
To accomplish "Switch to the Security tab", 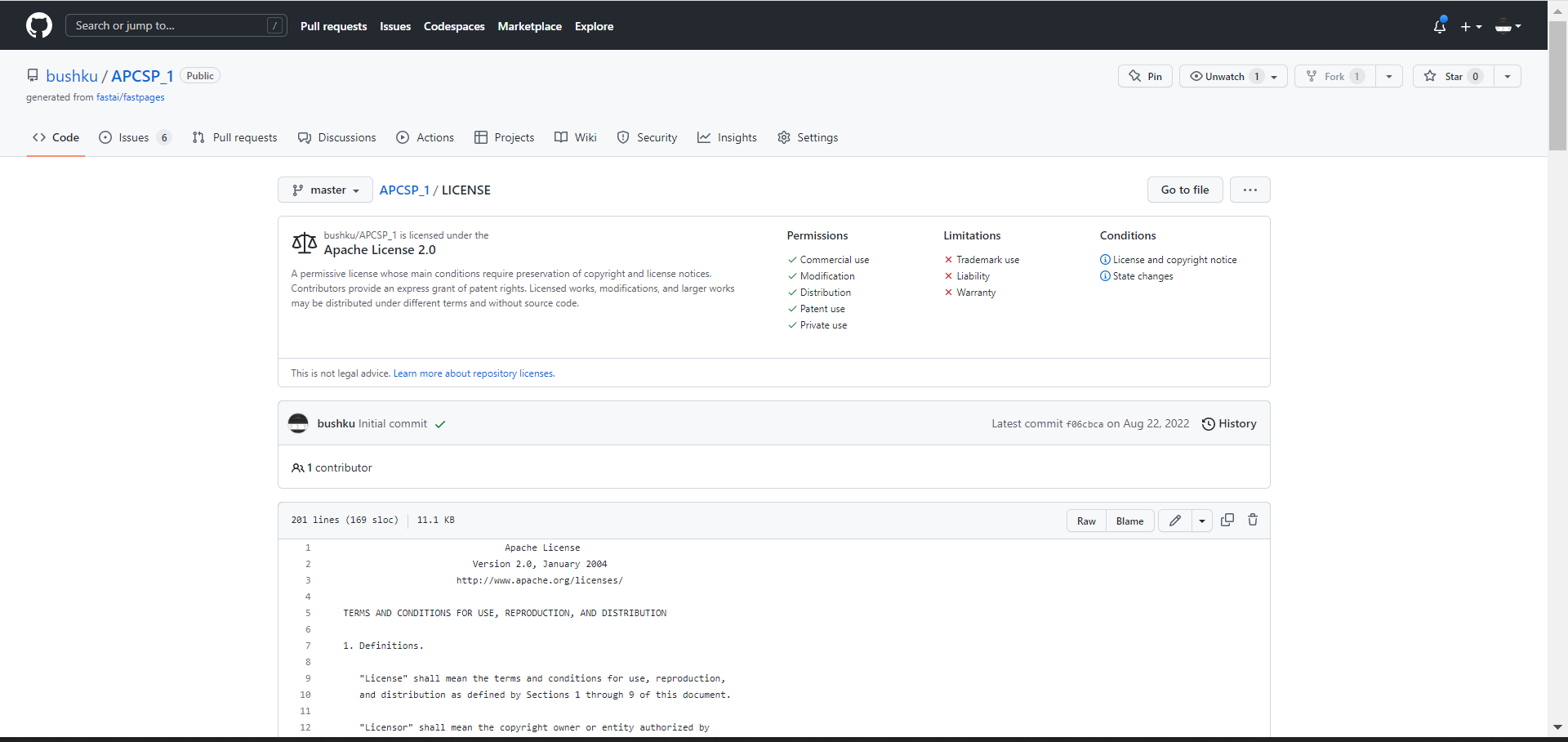I will click(x=647, y=137).
